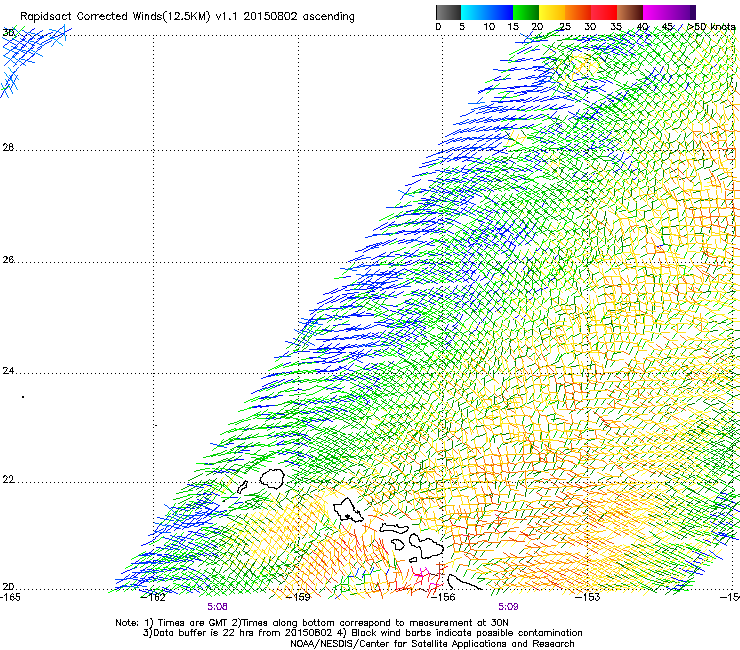Click the '>50 knots' legend label
Image resolution: width=740 pixels, height=650 pixels.
point(712,27)
